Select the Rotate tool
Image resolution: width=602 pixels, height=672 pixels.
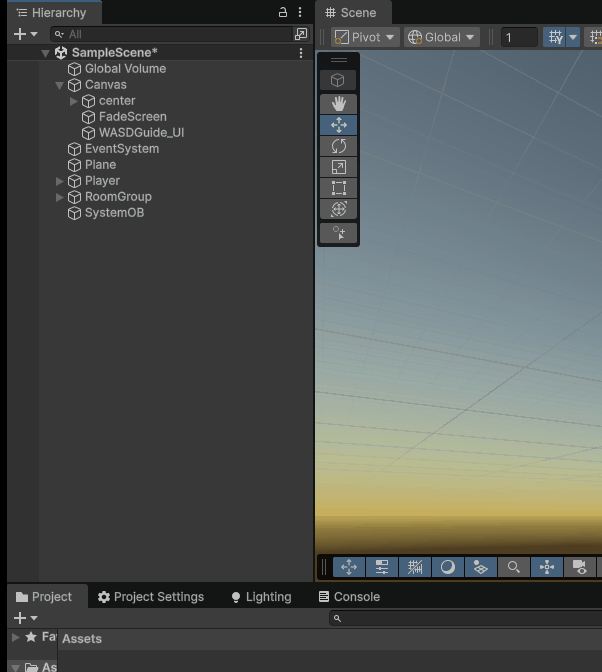point(339,146)
